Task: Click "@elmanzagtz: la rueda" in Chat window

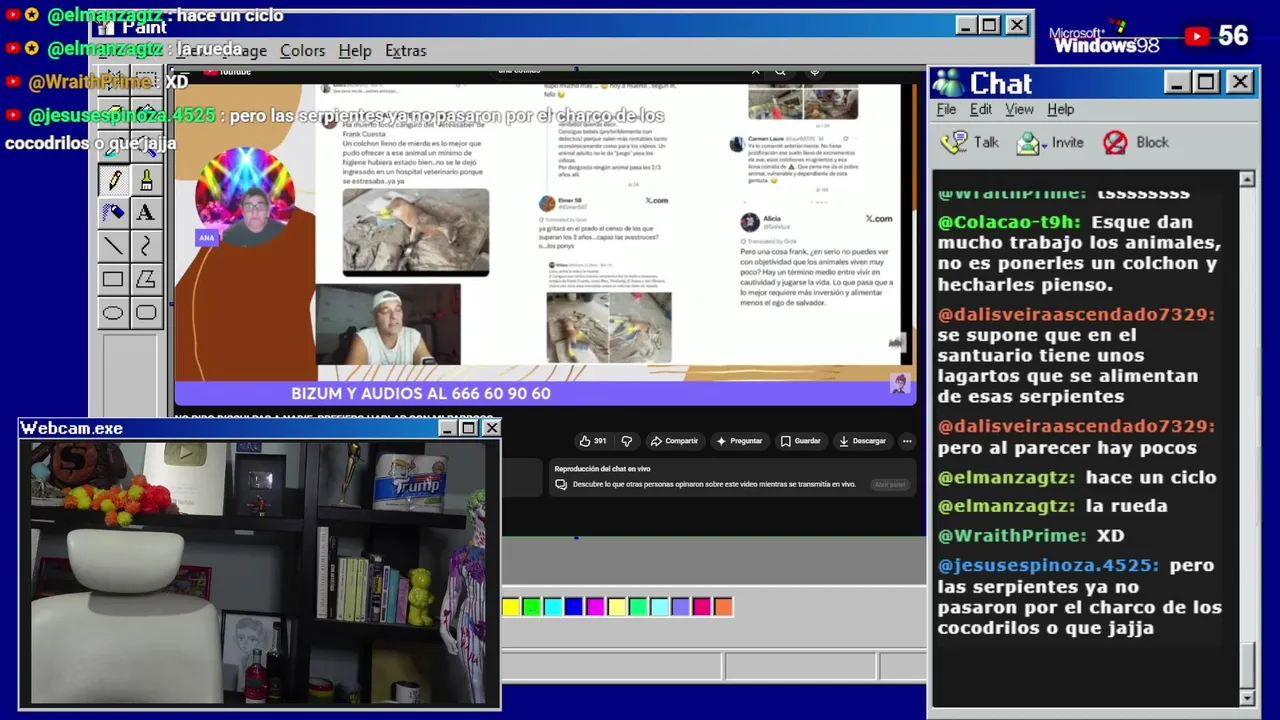Action: [x=1052, y=506]
